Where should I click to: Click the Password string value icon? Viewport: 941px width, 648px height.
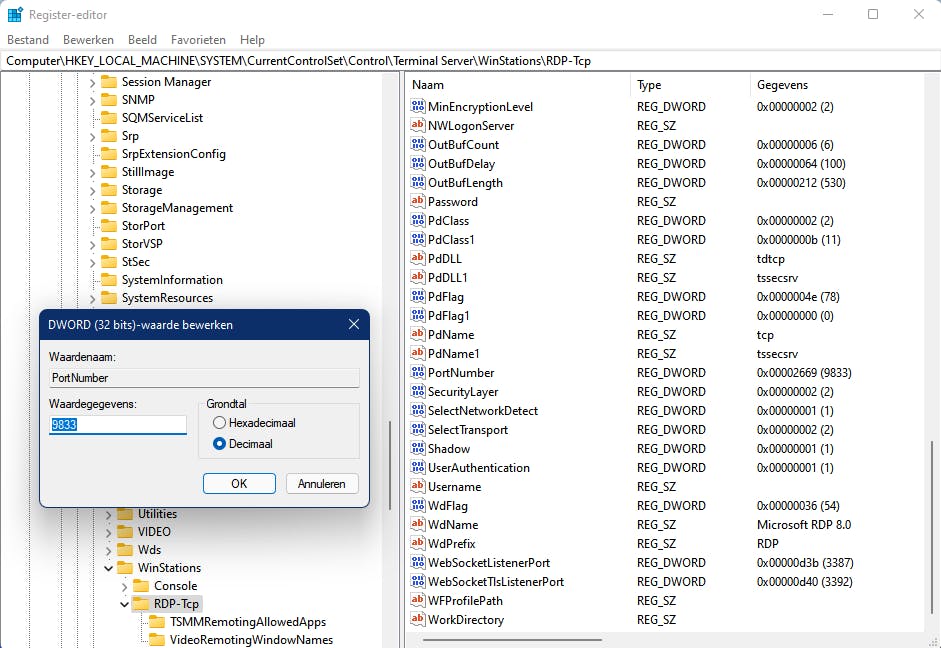click(418, 202)
